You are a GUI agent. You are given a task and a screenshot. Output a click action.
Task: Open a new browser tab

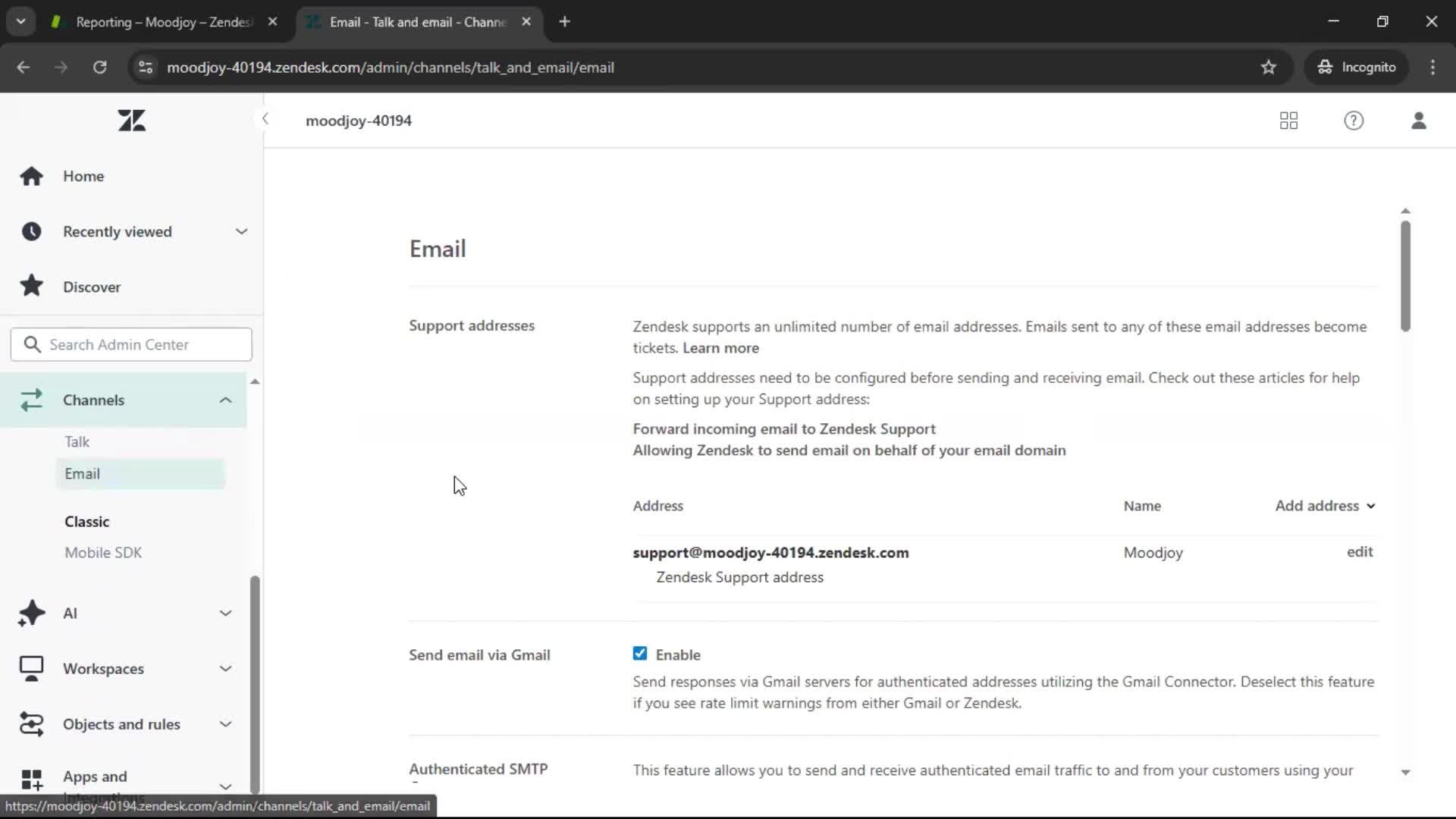tap(564, 22)
